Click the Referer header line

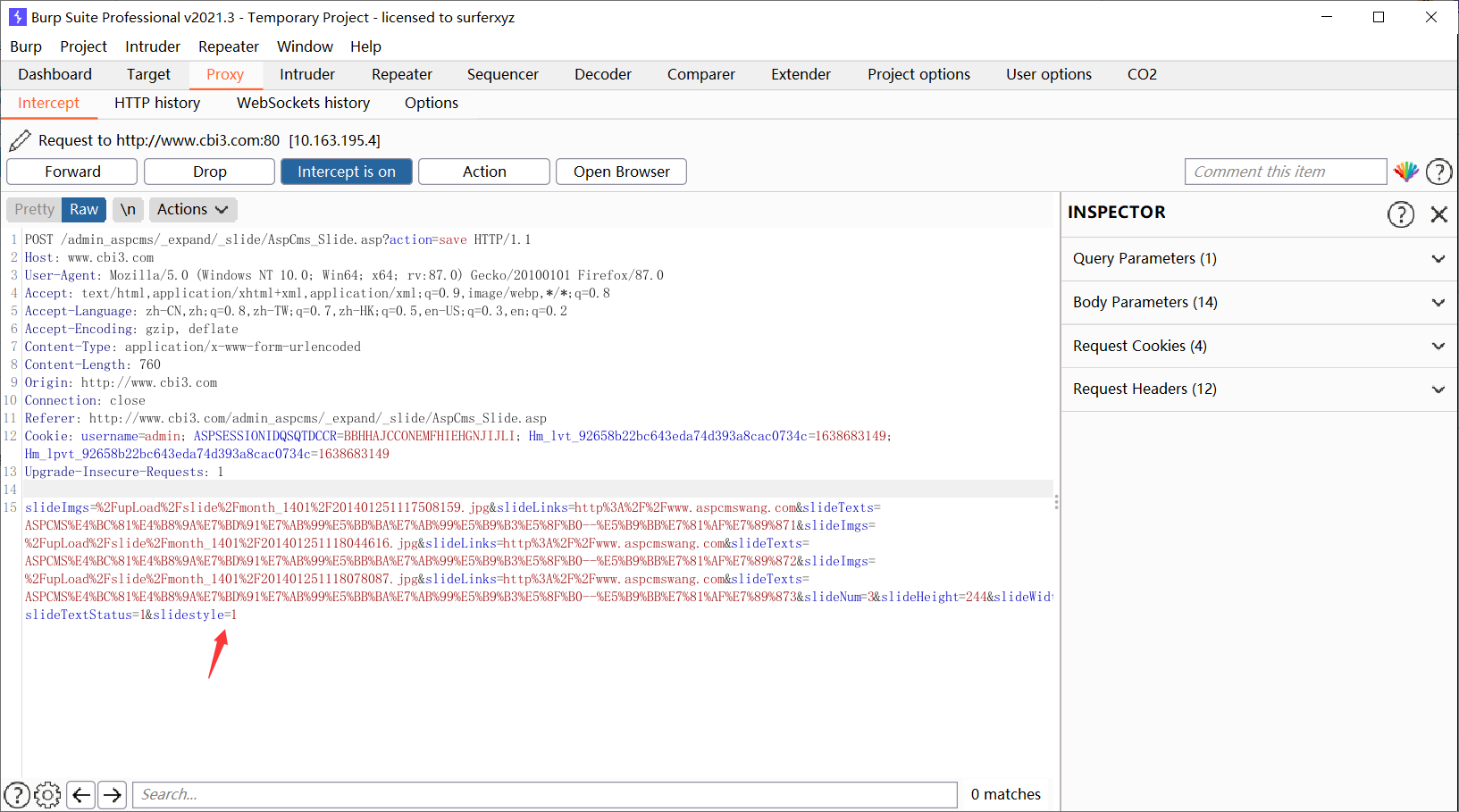tap(286, 418)
